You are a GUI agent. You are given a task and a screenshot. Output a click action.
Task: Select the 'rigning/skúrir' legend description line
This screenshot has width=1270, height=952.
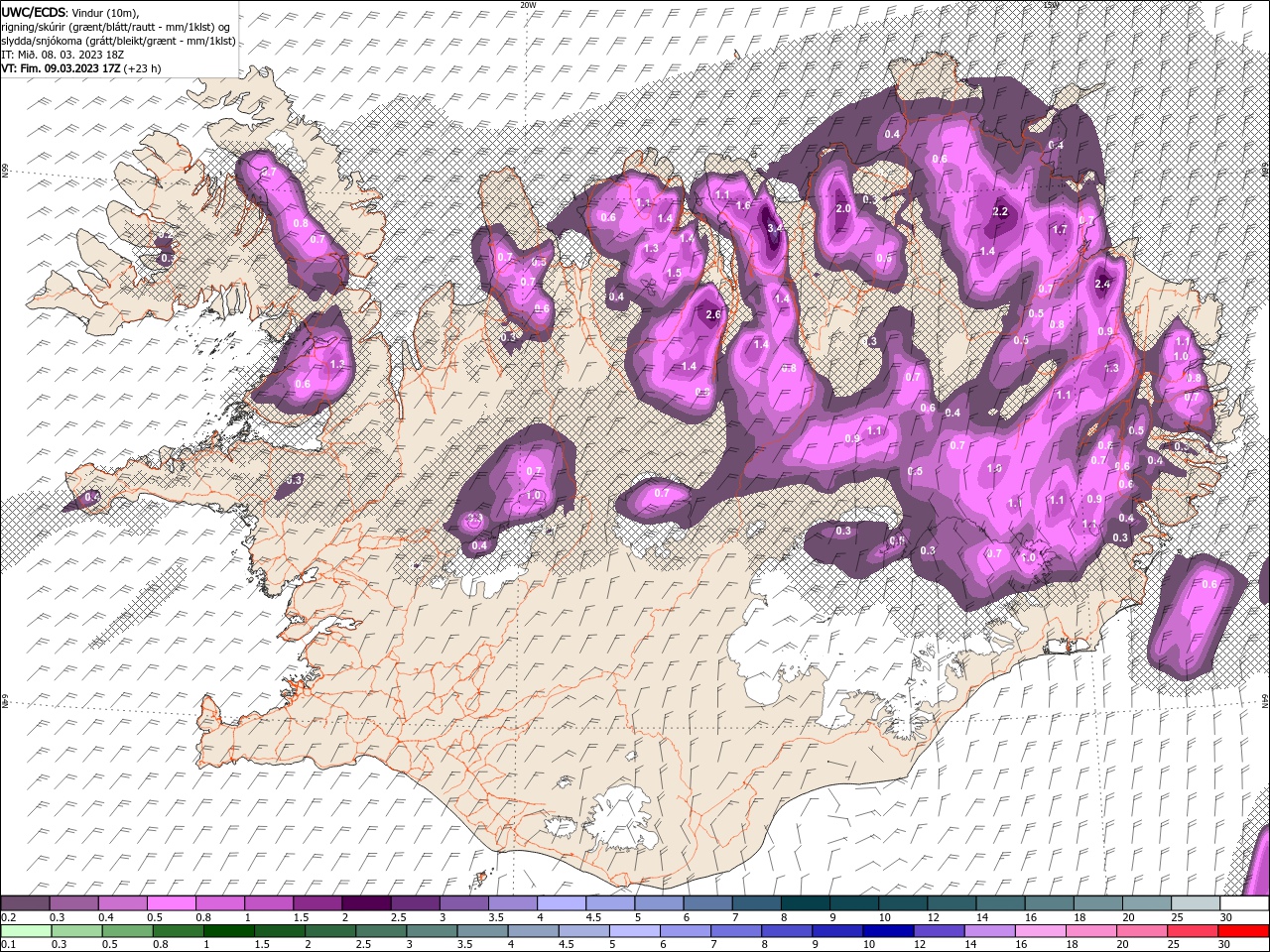click(x=116, y=27)
